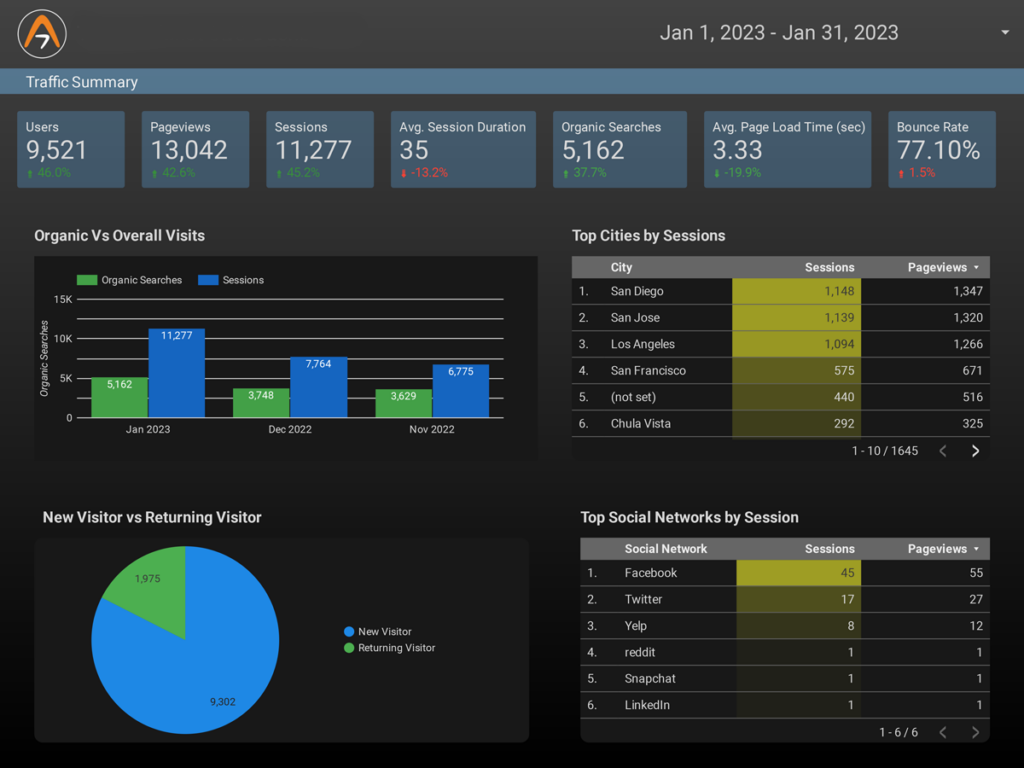1024x768 pixels.
Task: Go to previous page of Social Networks table
Action: point(942,733)
